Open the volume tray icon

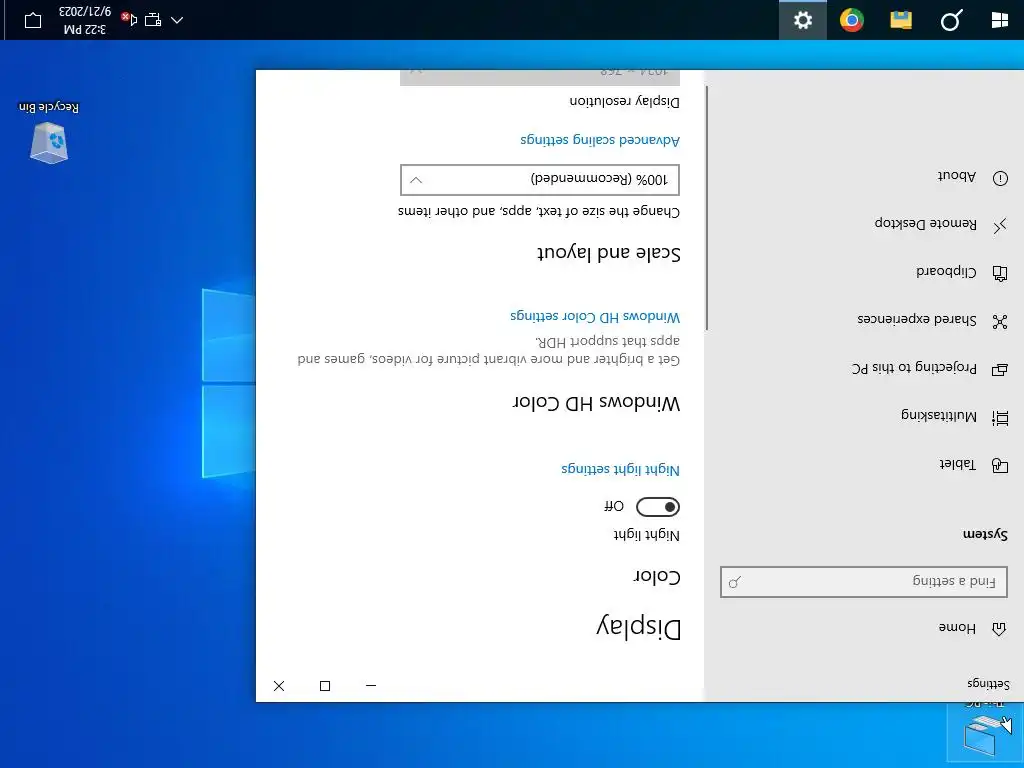(129, 20)
